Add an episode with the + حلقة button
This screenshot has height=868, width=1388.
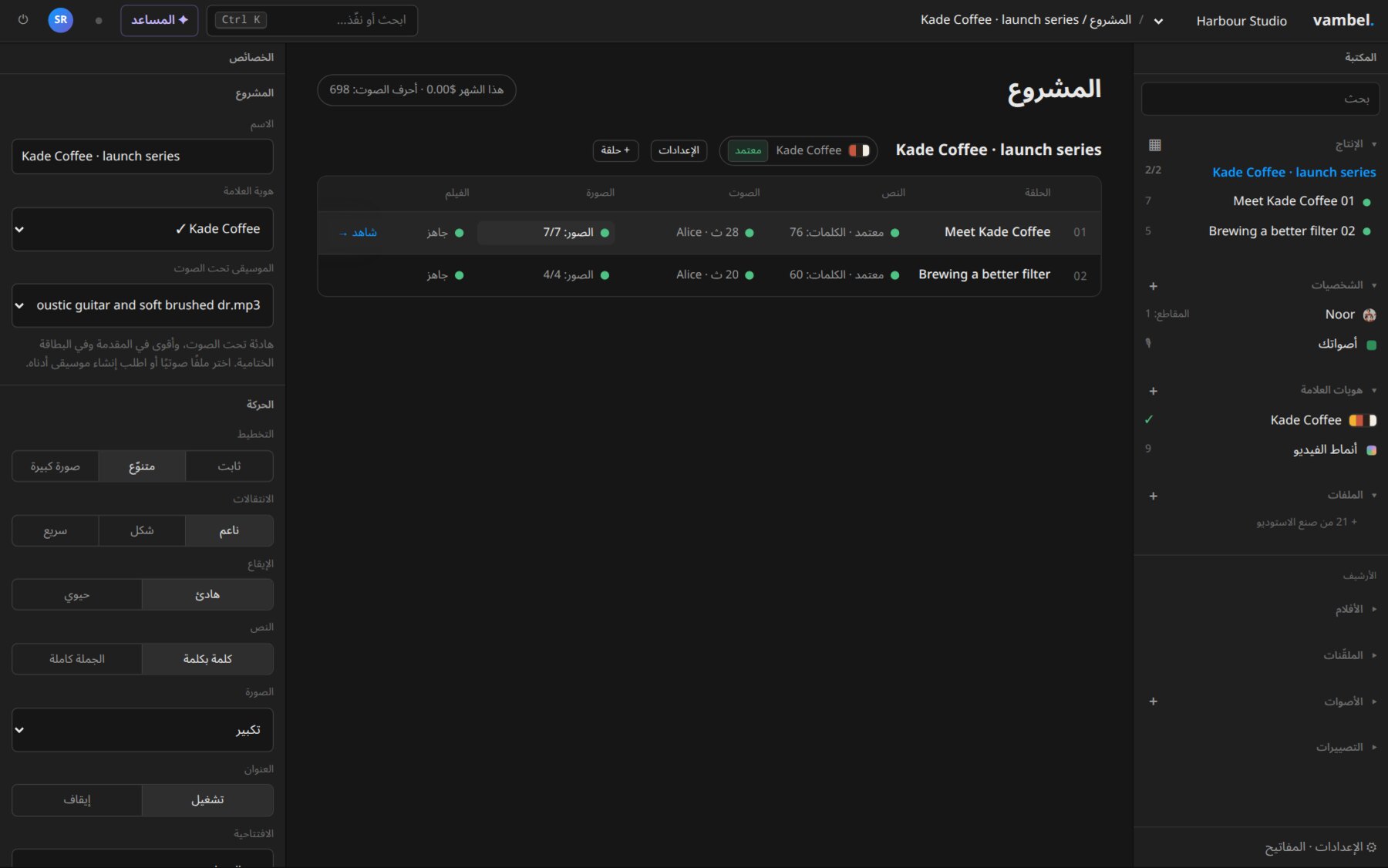tap(615, 150)
